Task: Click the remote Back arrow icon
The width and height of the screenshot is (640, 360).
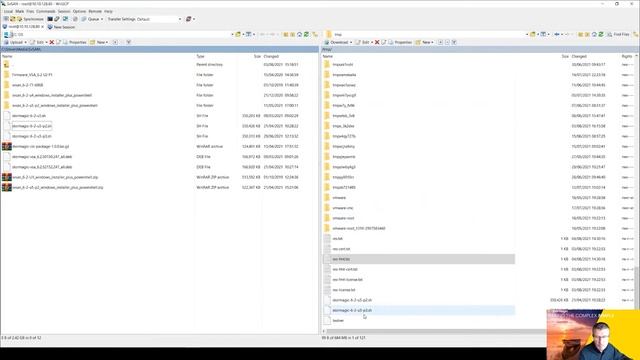Action: tap(557, 35)
